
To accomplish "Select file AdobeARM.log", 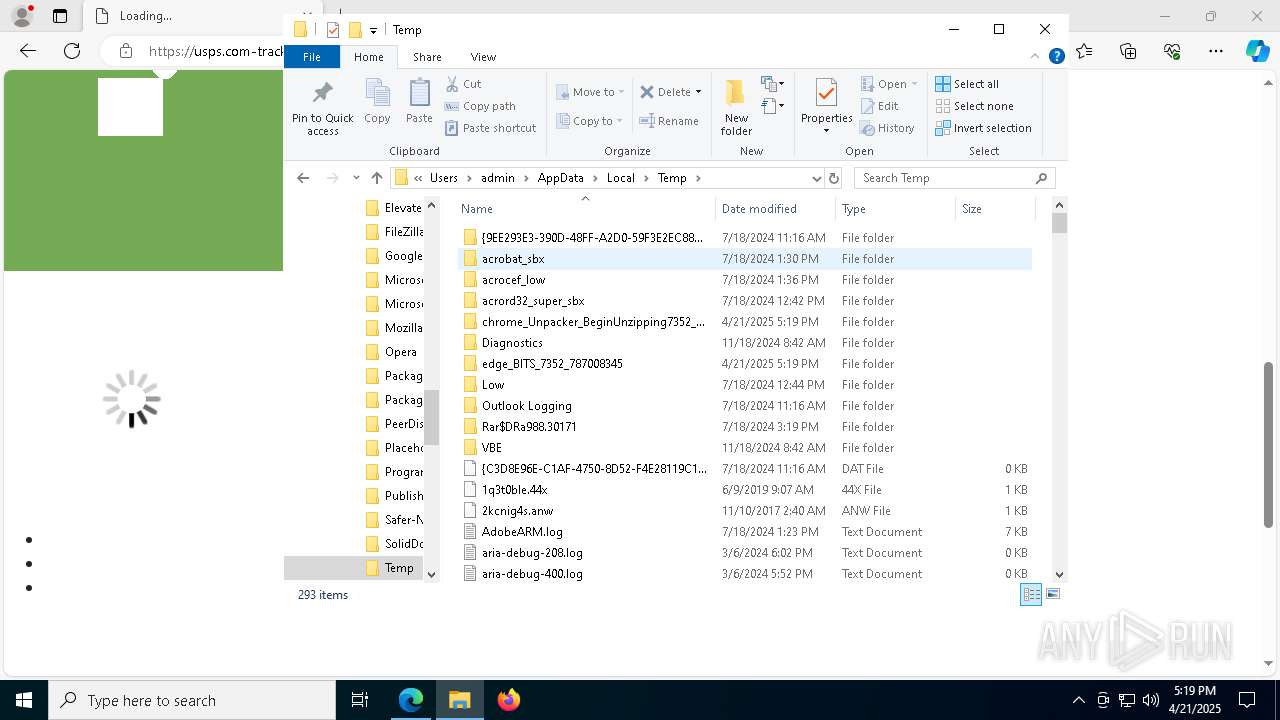I will coord(745,532).
